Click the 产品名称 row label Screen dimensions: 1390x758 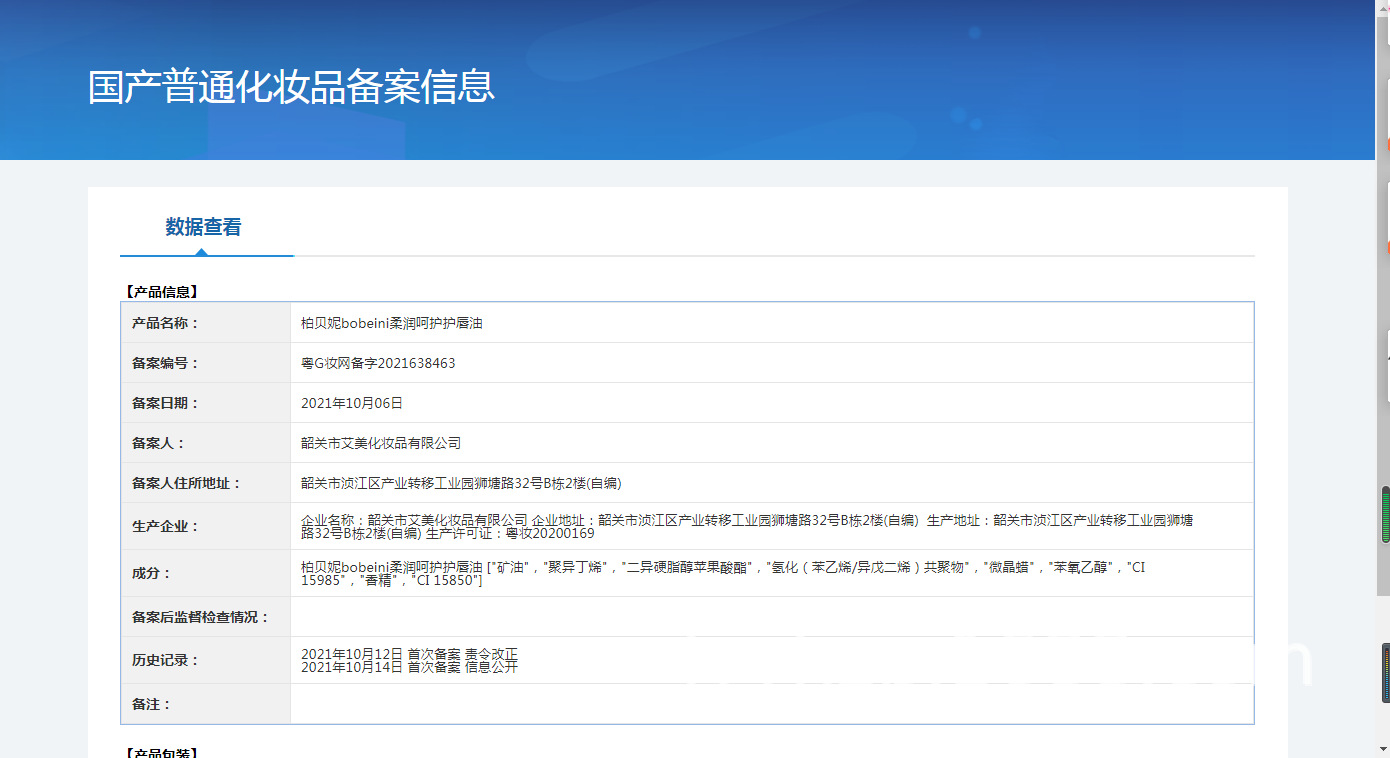pyautogui.click(x=165, y=323)
